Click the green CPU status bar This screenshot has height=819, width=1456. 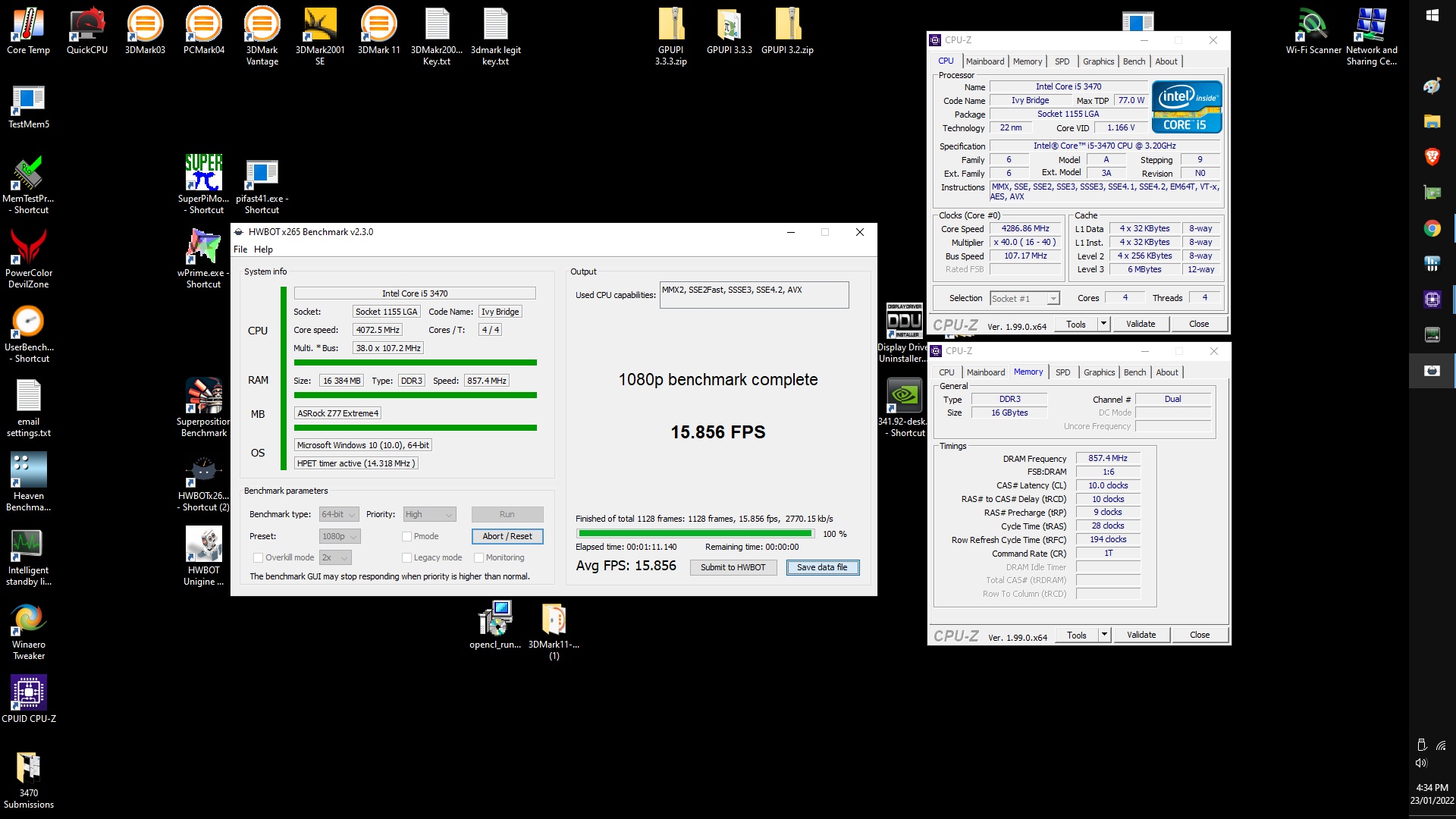416,362
